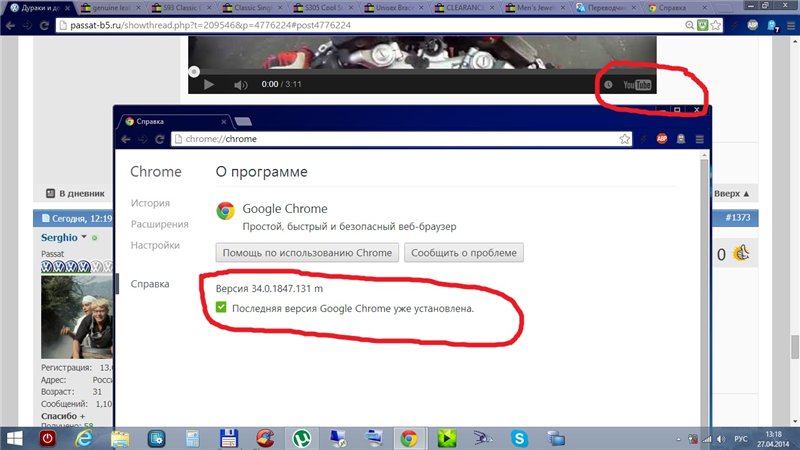Screen dimensions: 800x450
Task: Click the video progress bar scrubber
Action: [x=194, y=70]
